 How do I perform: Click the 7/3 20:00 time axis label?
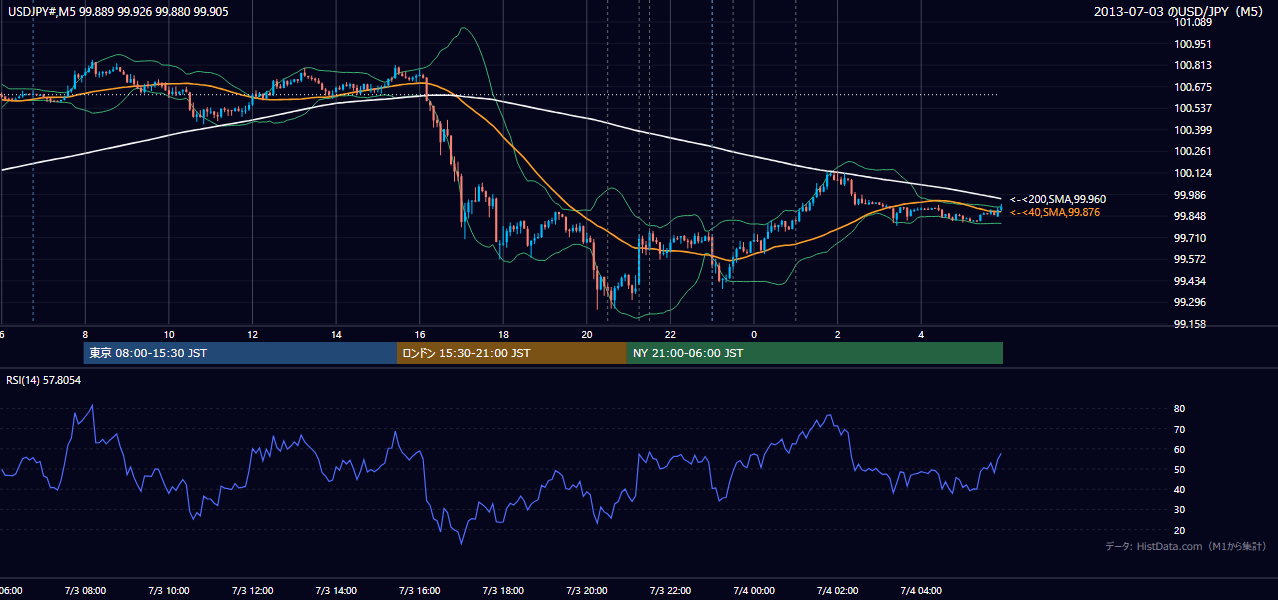click(587, 590)
